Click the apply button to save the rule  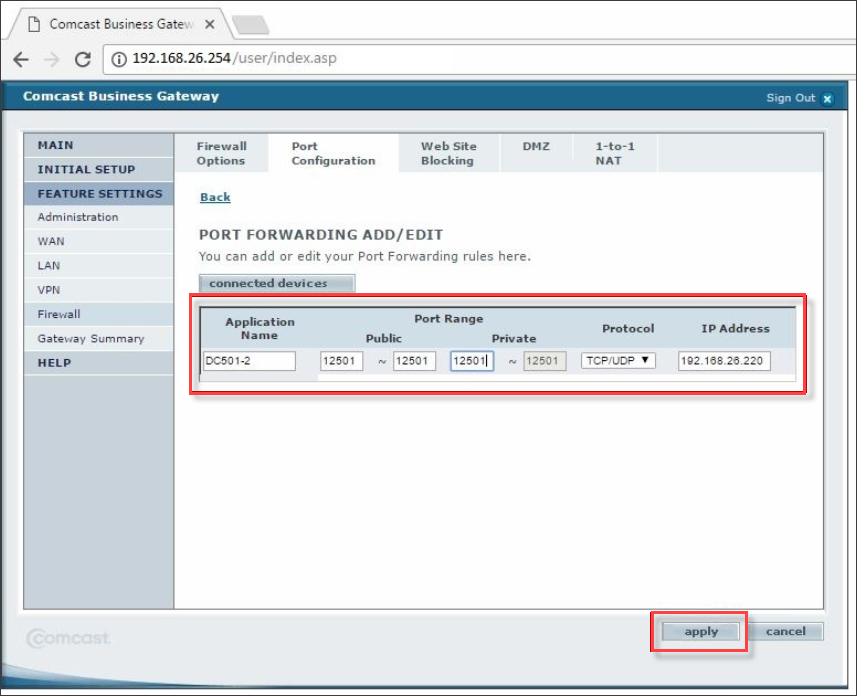699,631
